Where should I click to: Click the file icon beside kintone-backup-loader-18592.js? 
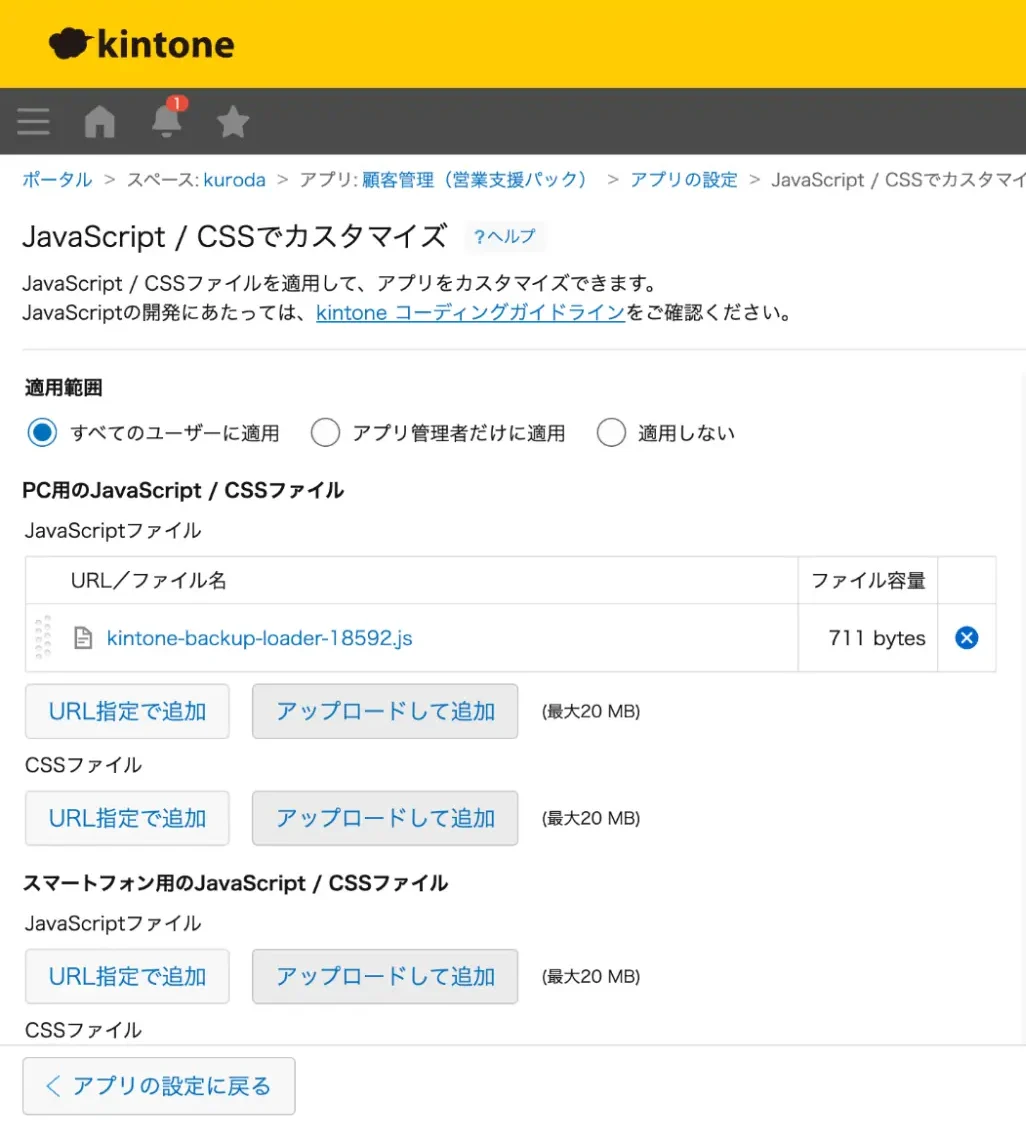[x=83, y=638]
